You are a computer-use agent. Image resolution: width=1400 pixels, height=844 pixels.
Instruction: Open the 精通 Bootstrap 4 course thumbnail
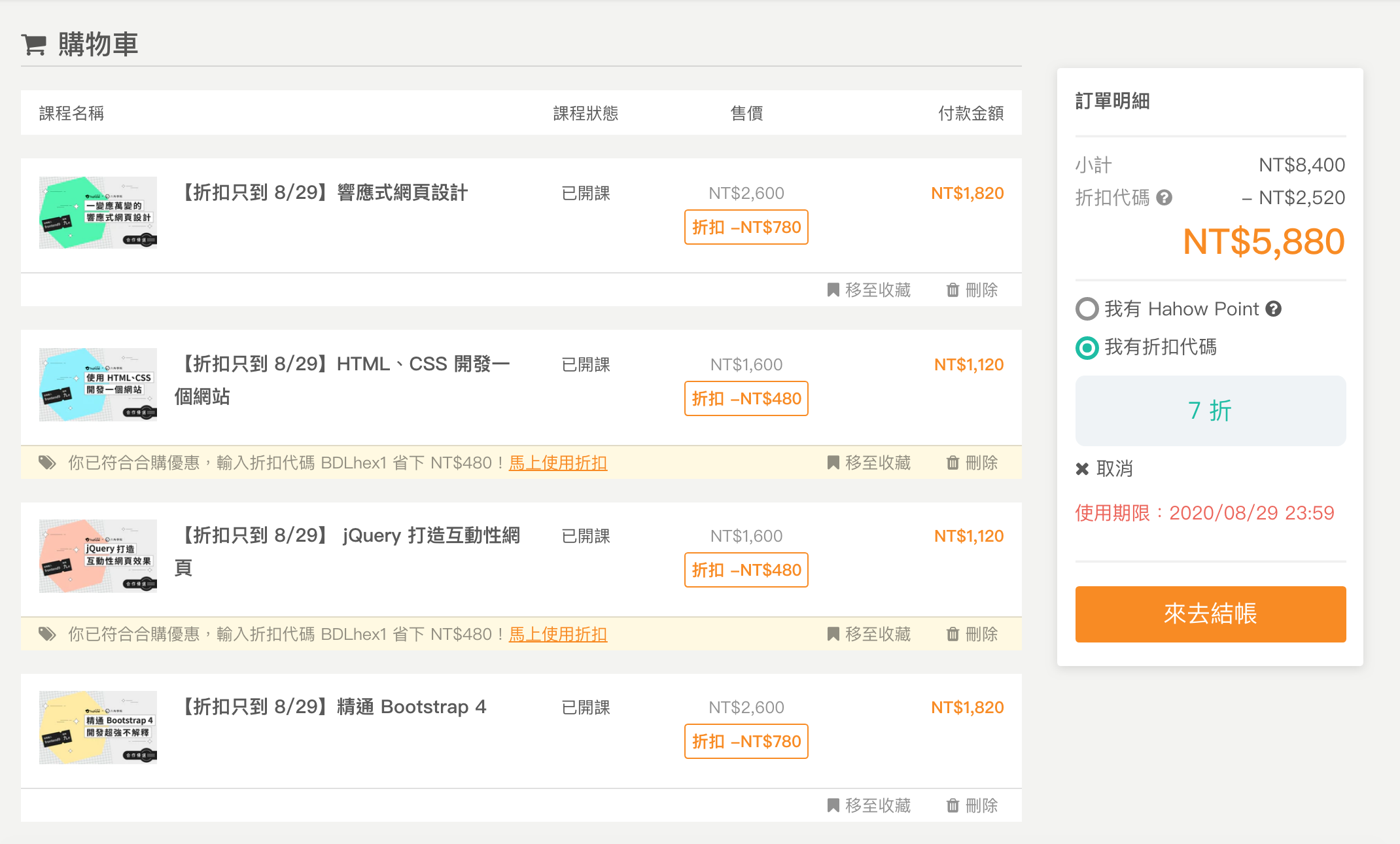(x=98, y=727)
